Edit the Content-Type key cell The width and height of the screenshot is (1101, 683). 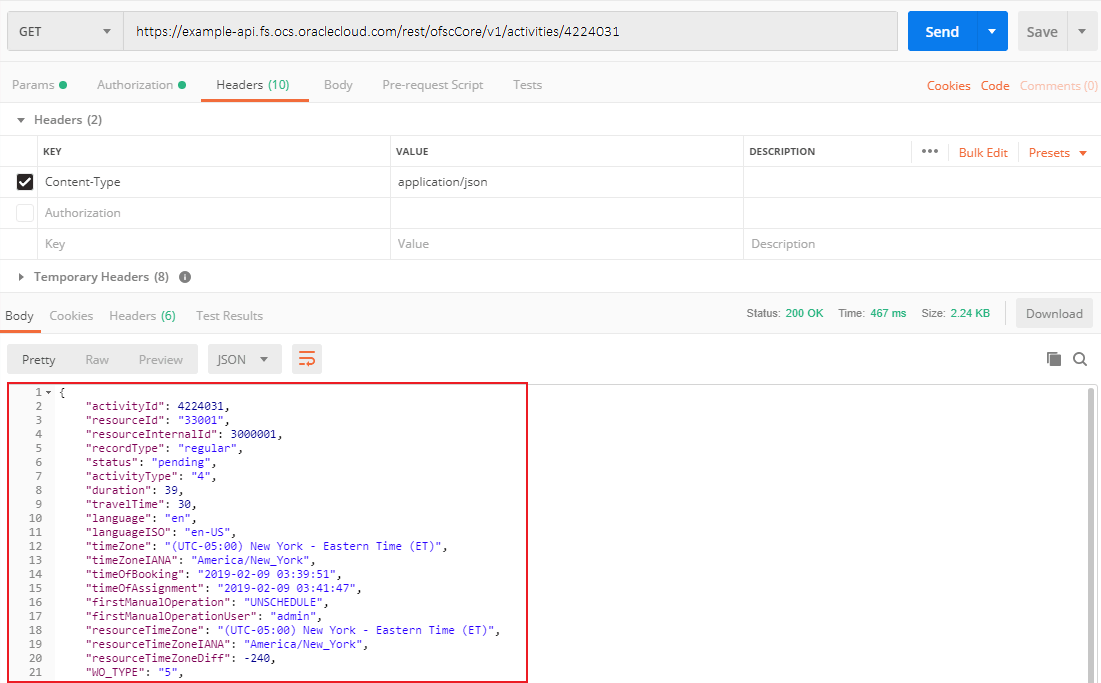pyautogui.click(x=213, y=182)
